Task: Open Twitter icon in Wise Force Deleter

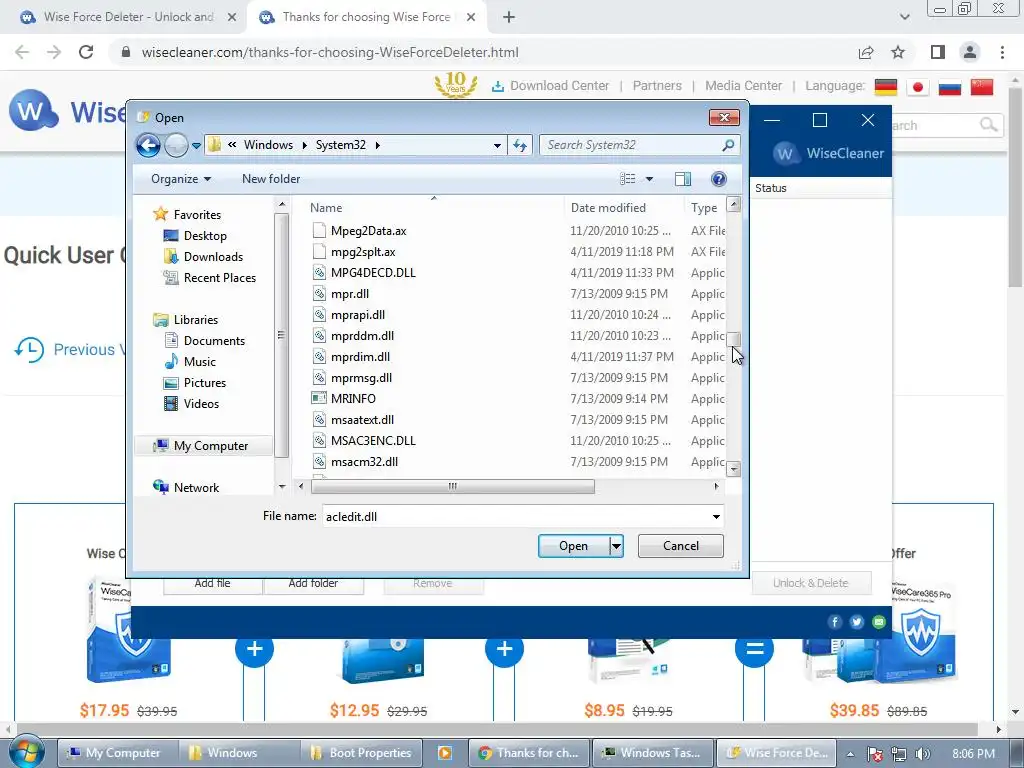Action: 857,622
